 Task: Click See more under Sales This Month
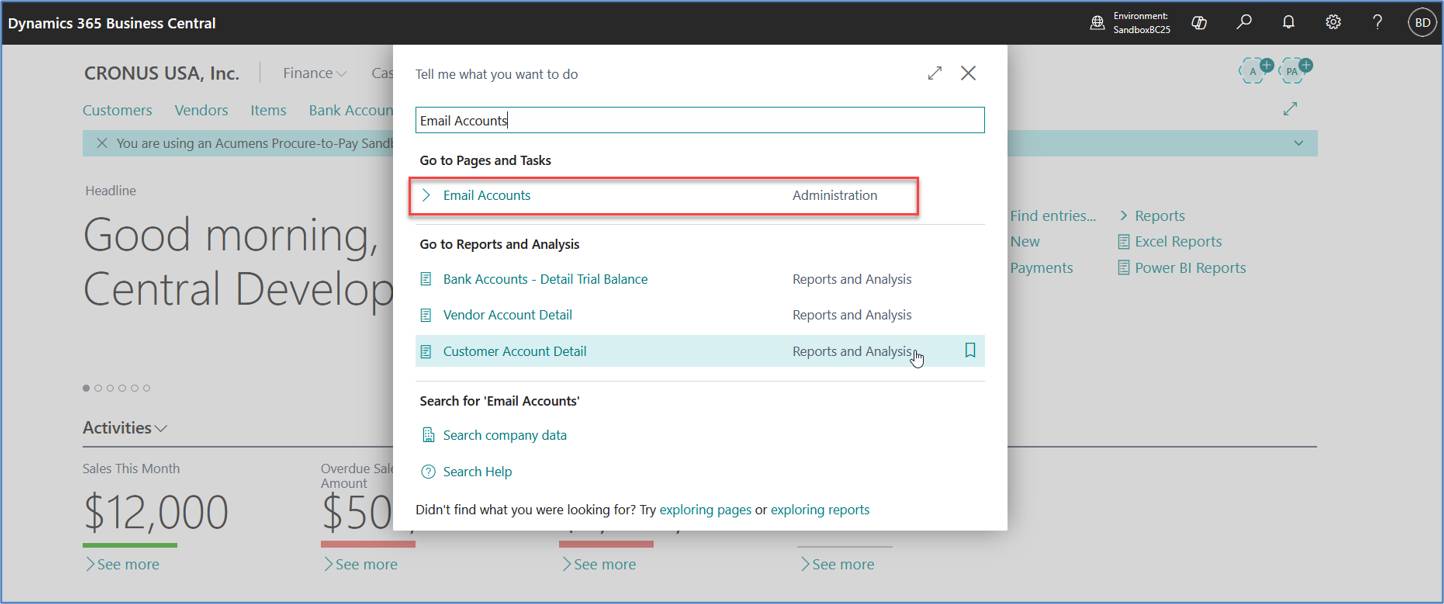tap(121, 564)
